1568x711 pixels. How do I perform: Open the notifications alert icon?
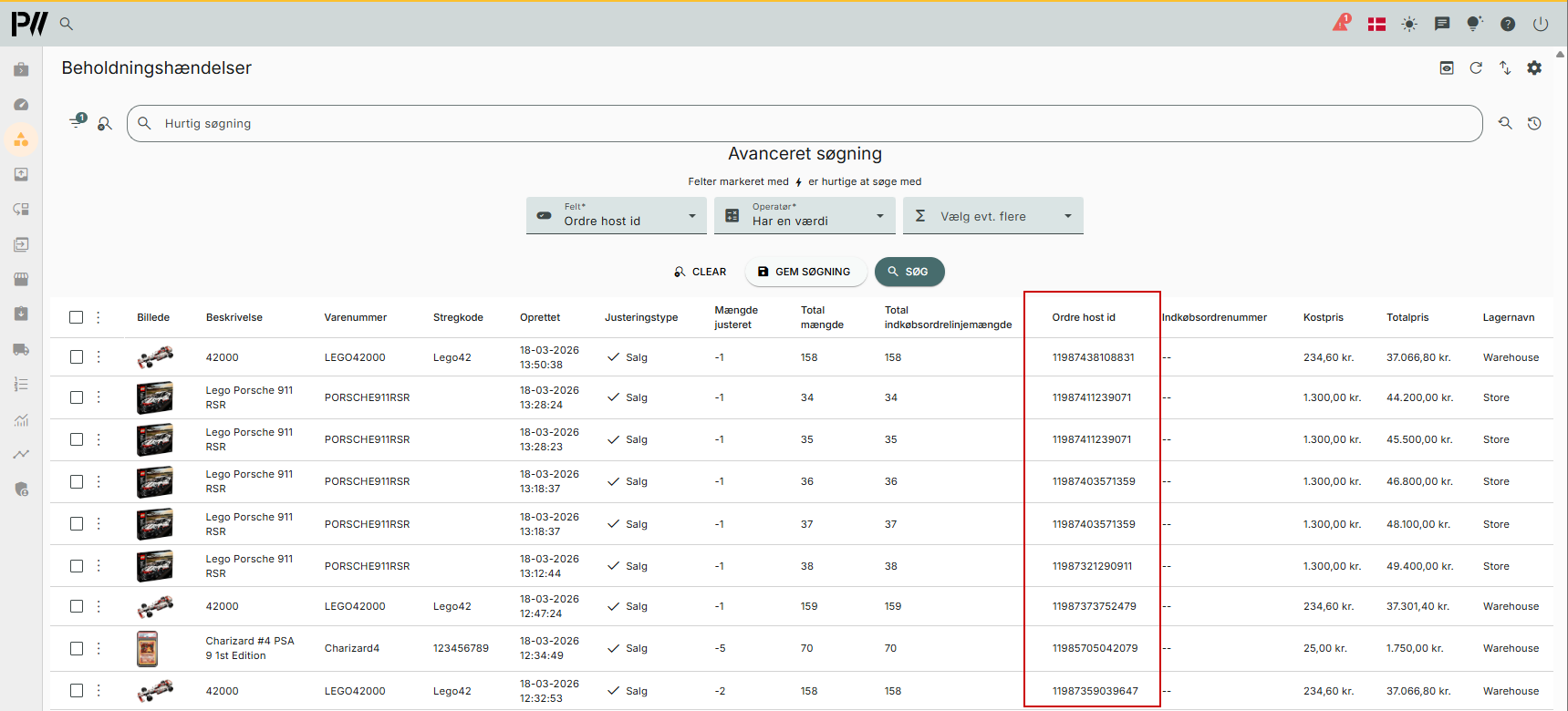pos(1341,24)
